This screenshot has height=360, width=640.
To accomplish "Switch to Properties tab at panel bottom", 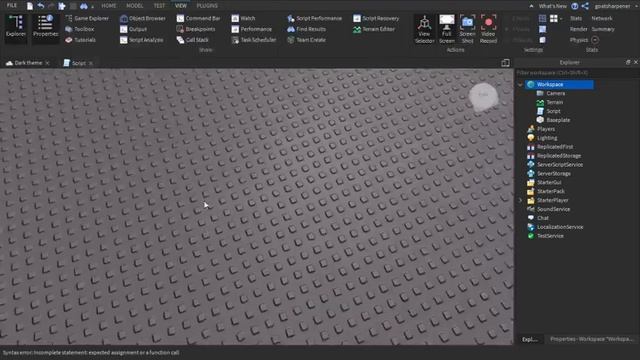I will pyautogui.click(x=591, y=339).
